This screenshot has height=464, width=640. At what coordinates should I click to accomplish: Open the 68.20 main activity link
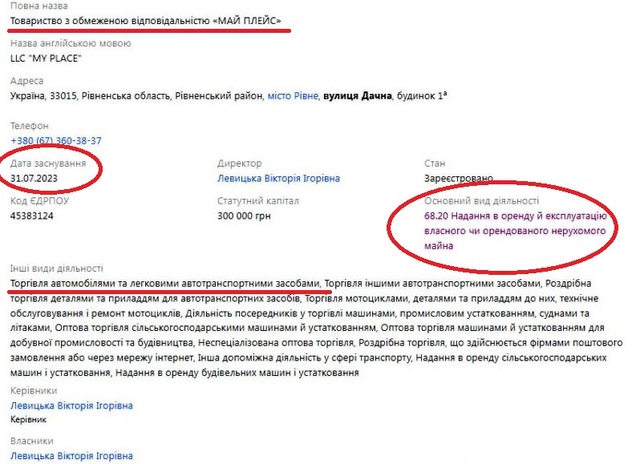coord(493,227)
